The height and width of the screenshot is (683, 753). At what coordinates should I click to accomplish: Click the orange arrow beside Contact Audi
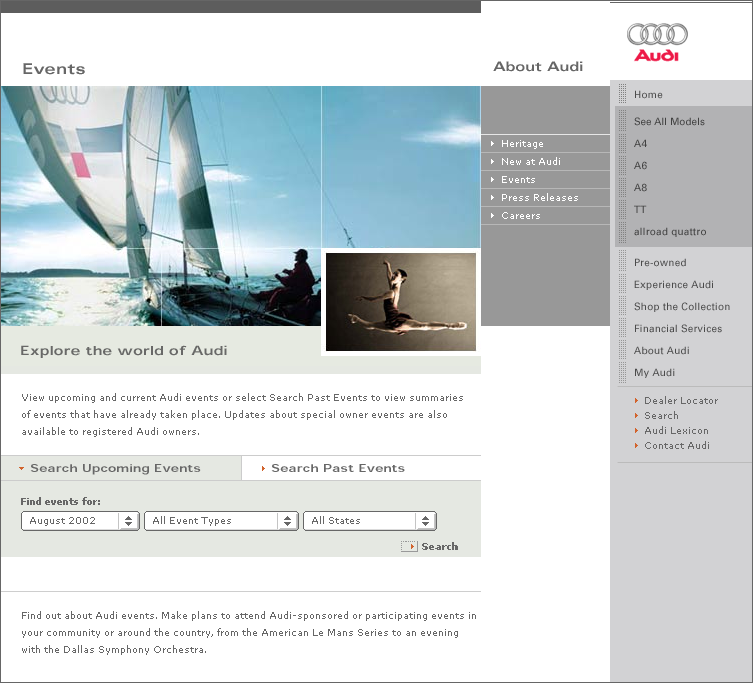click(636, 445)
